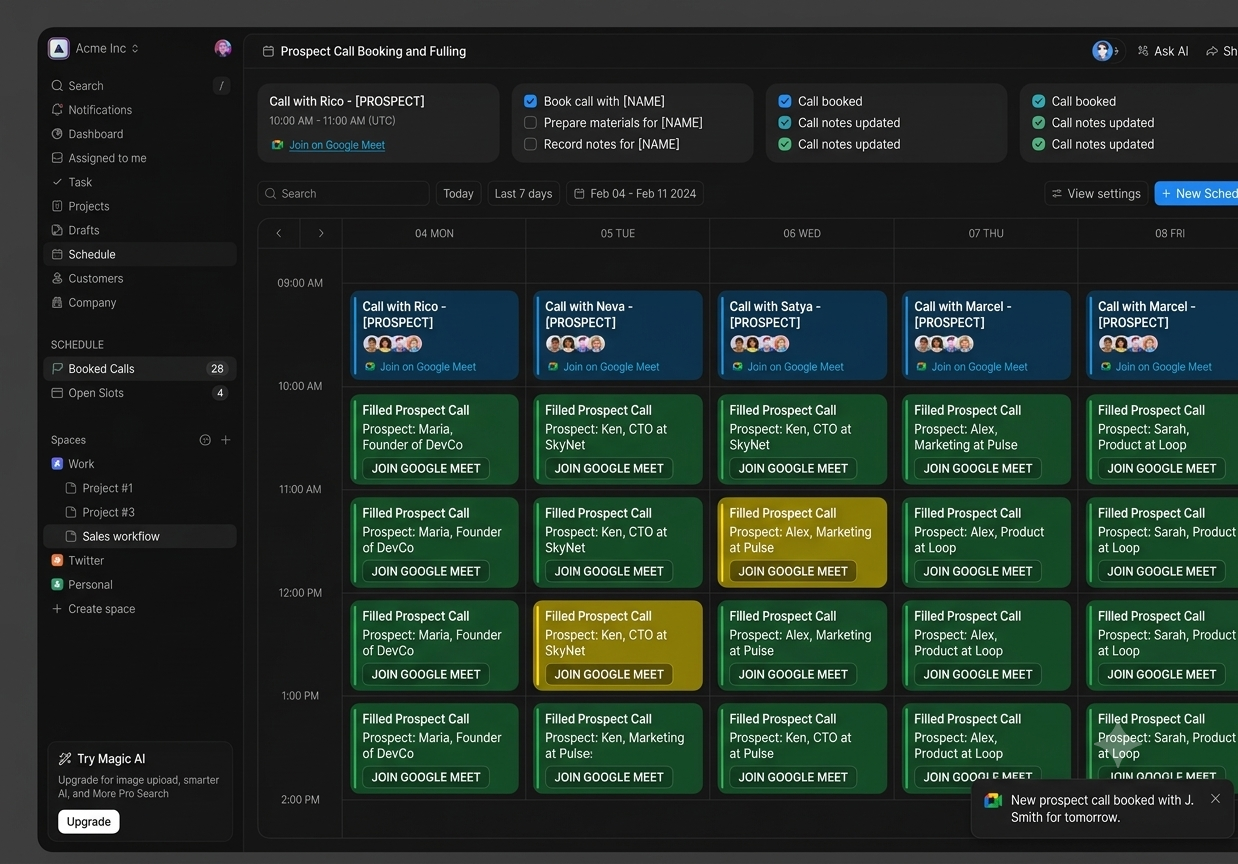This screenshot has width=1238, height=864.
Task: Select Schedule in the sidebar
Action: coord(140,254)
